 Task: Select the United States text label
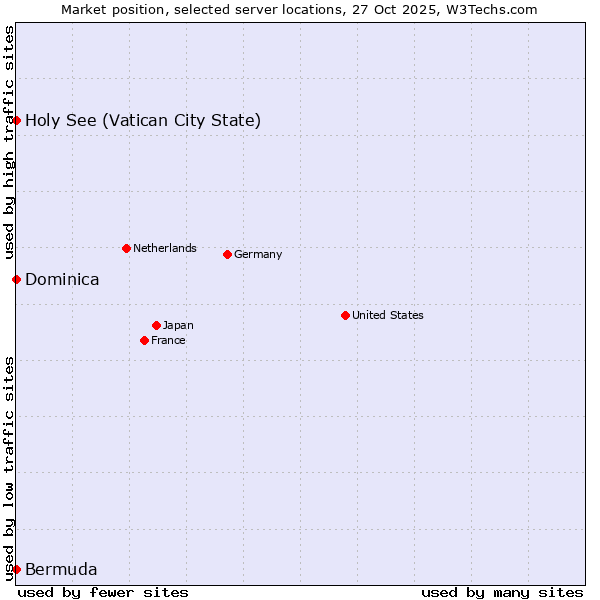tap(387, 316)
